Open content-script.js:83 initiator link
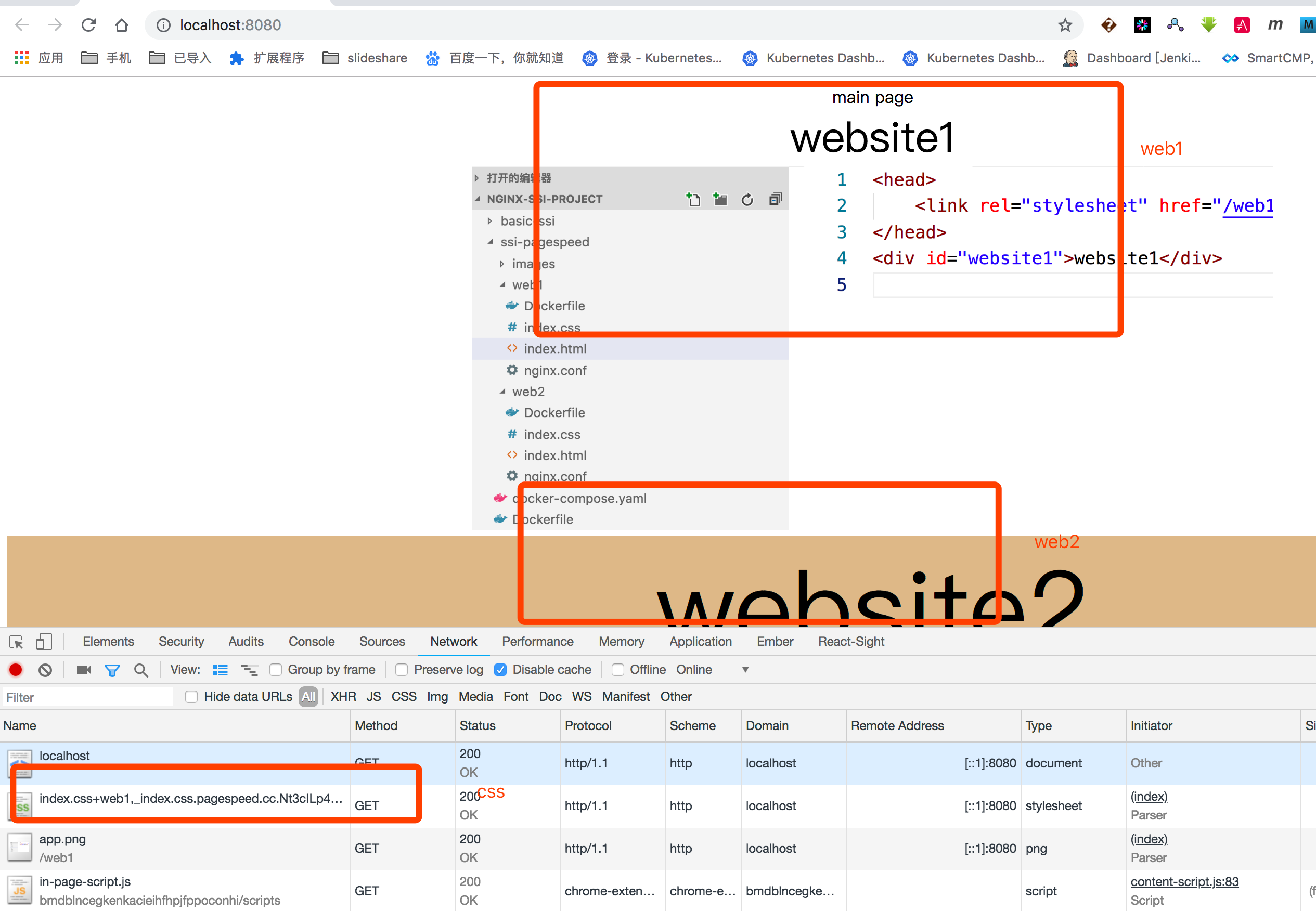 coord(1185,881)
